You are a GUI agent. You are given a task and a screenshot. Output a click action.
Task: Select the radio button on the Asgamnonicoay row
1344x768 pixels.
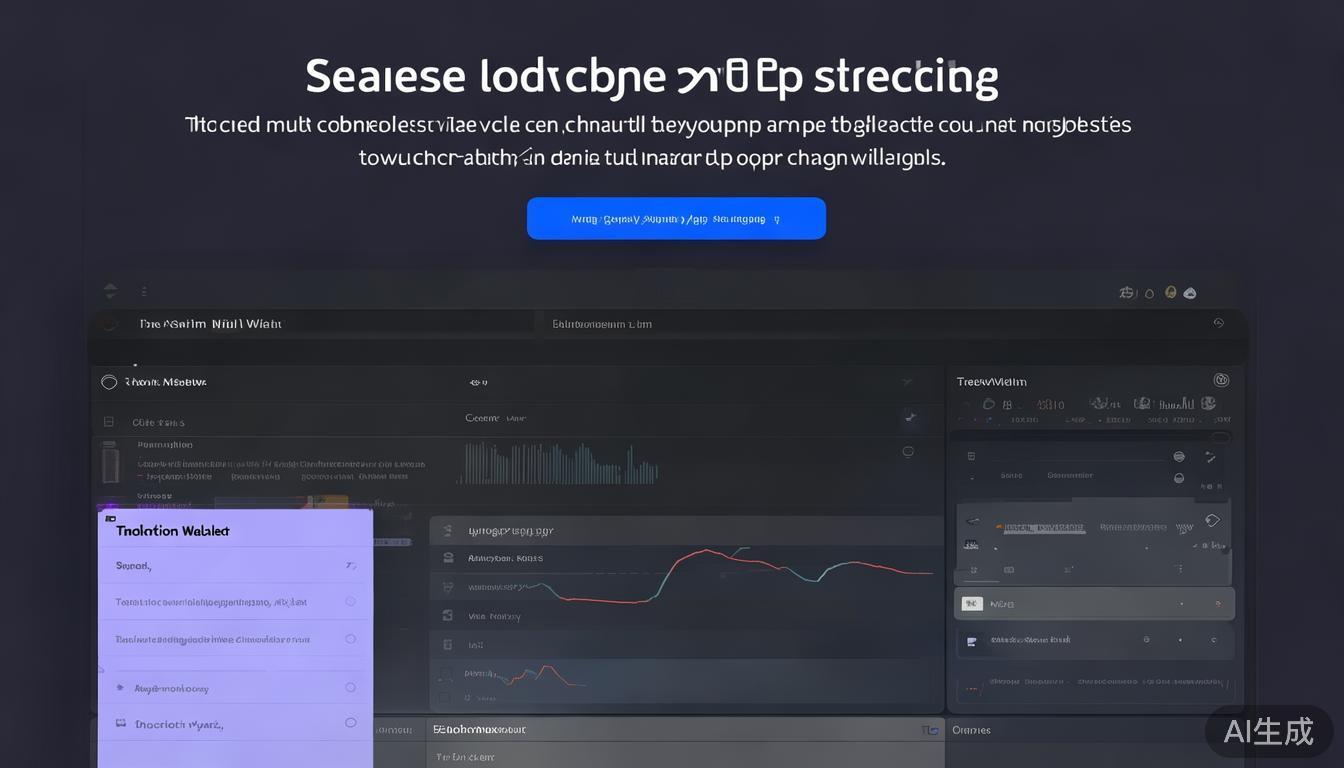(350, 687)
